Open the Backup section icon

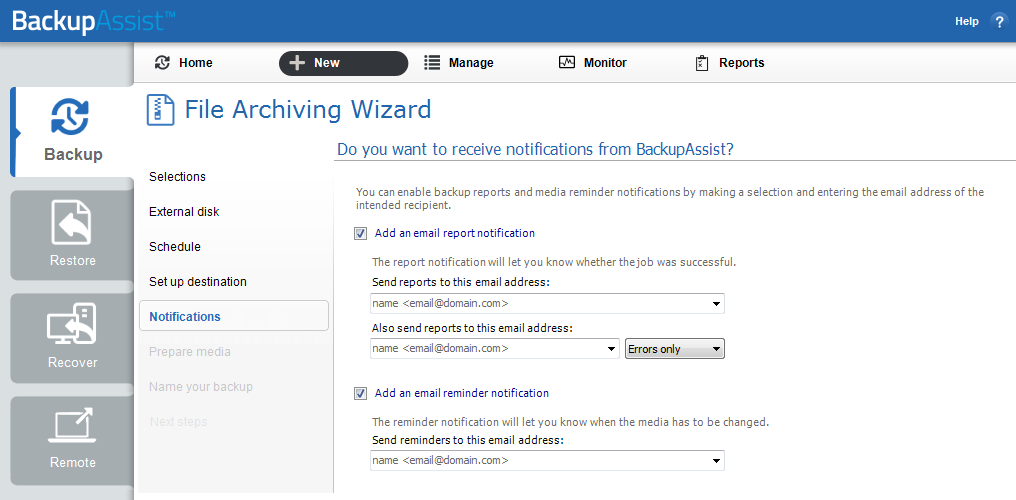point(70,117)
